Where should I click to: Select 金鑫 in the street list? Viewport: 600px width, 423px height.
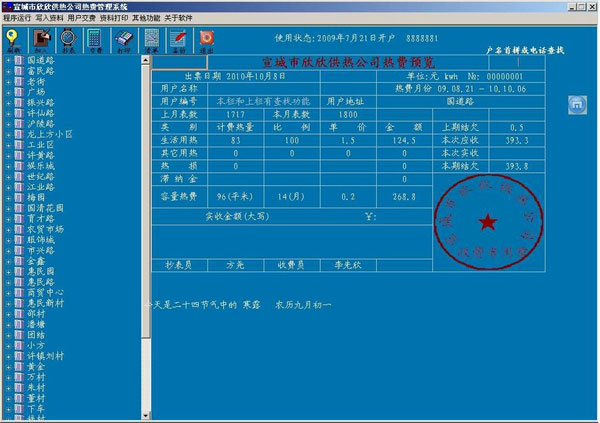point(36,261)
